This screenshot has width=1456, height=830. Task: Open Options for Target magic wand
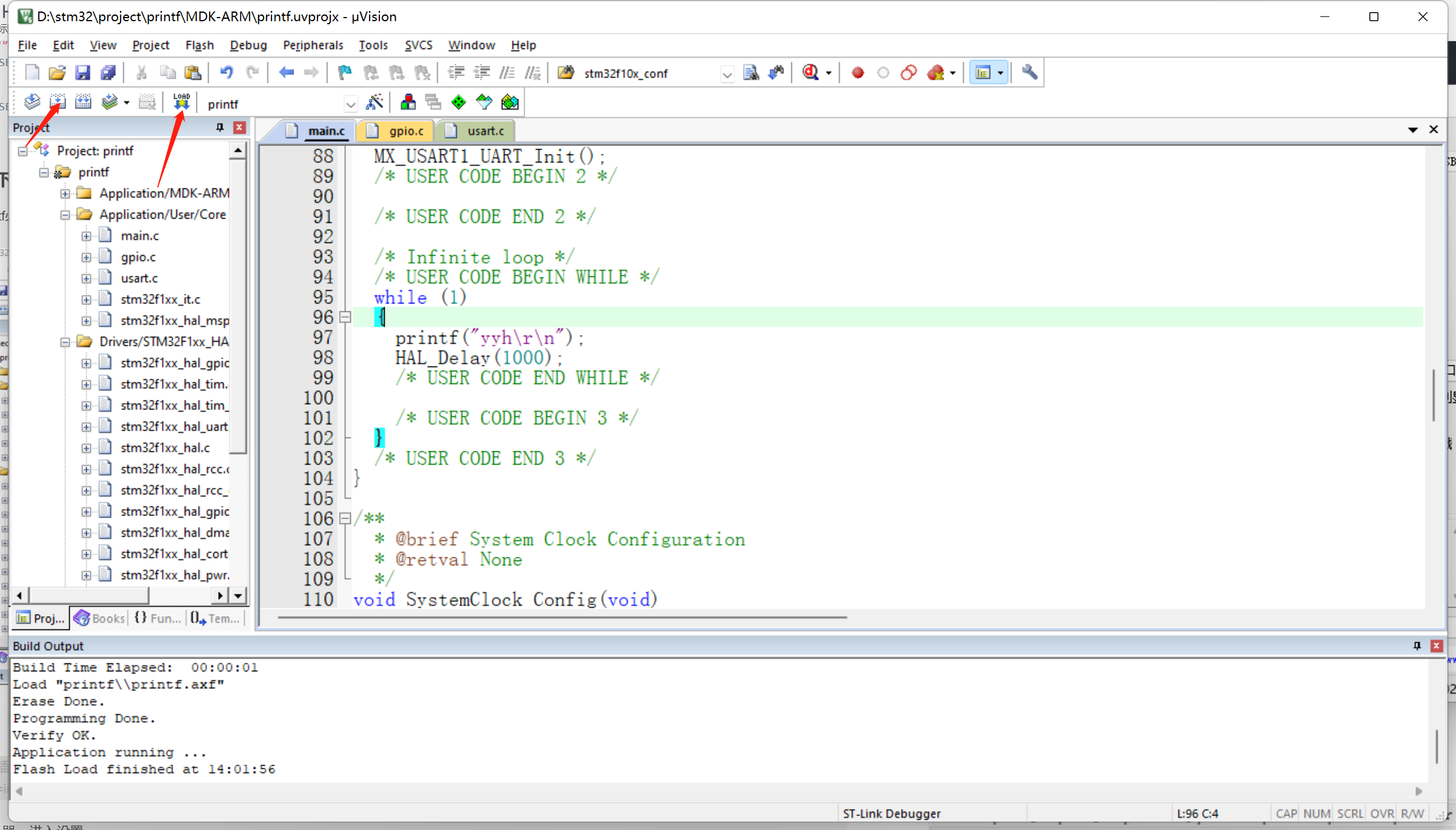click(x=374, y=102)
